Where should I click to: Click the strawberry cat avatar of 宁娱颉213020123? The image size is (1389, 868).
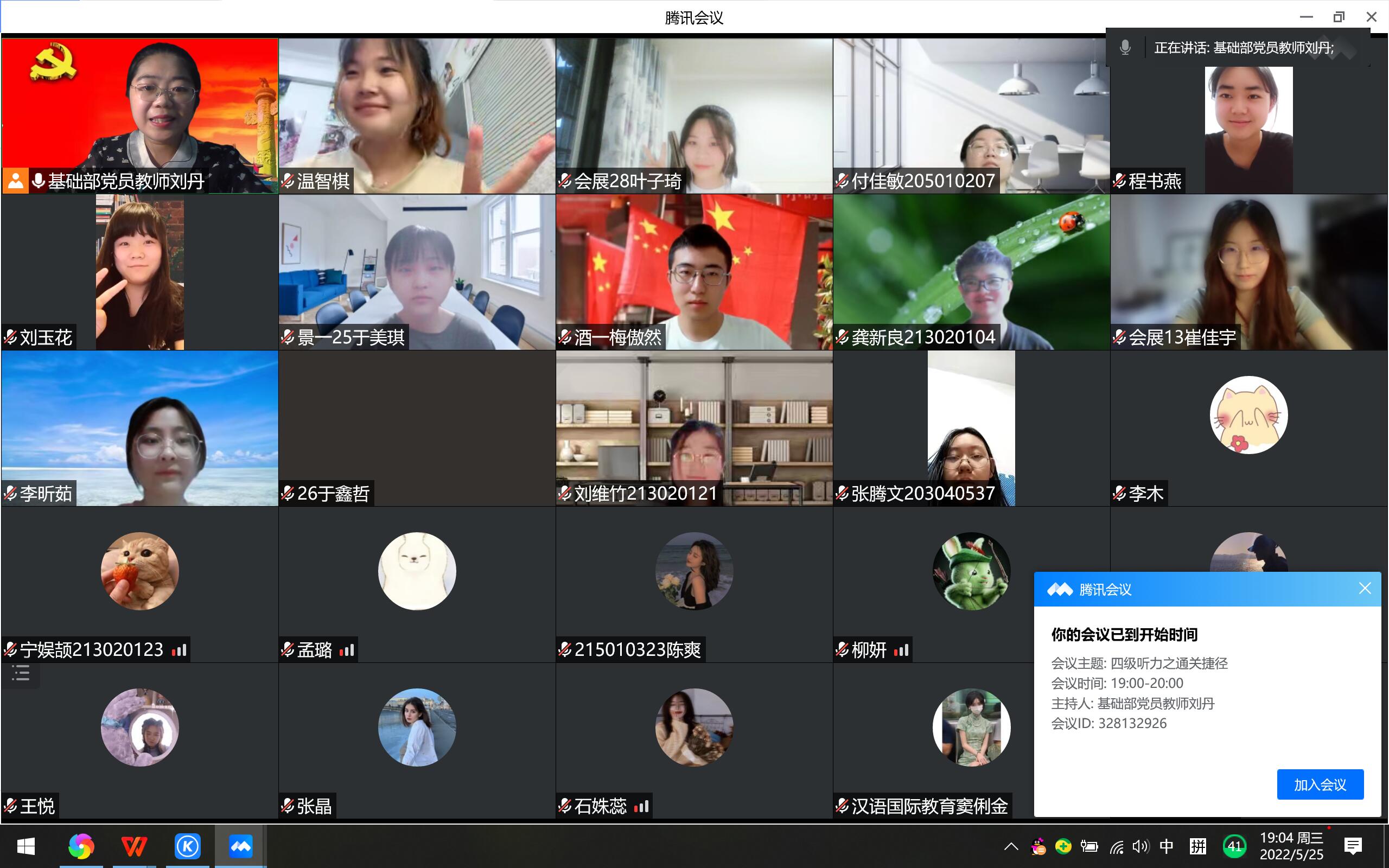point(139,571)
